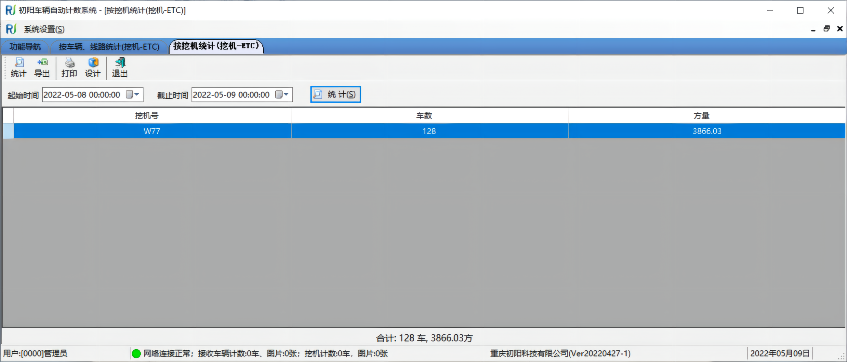Viewport: 847px width, 362px height.
Task: Open the 系统设置(S) menu
Action: tap(44, 29)
